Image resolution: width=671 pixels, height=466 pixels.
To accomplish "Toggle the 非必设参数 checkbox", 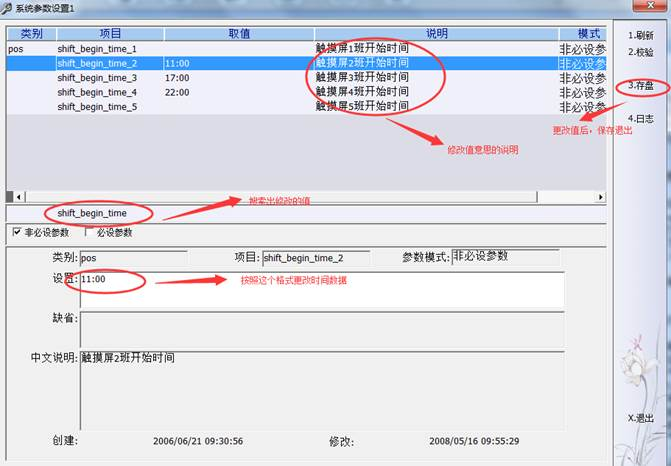I will point(17,233).
